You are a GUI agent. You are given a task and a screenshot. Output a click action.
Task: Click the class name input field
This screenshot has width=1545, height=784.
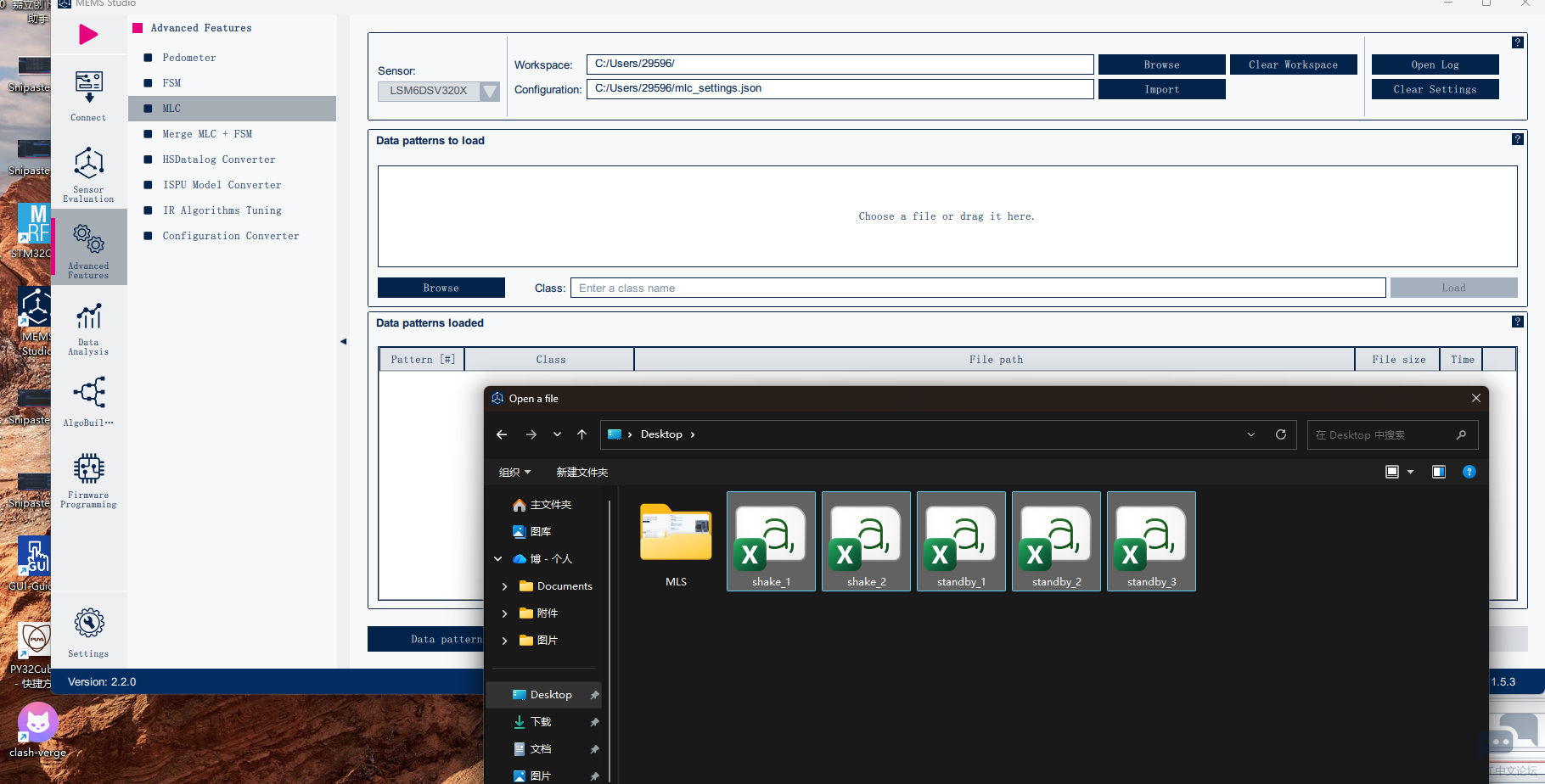(977, 288)
